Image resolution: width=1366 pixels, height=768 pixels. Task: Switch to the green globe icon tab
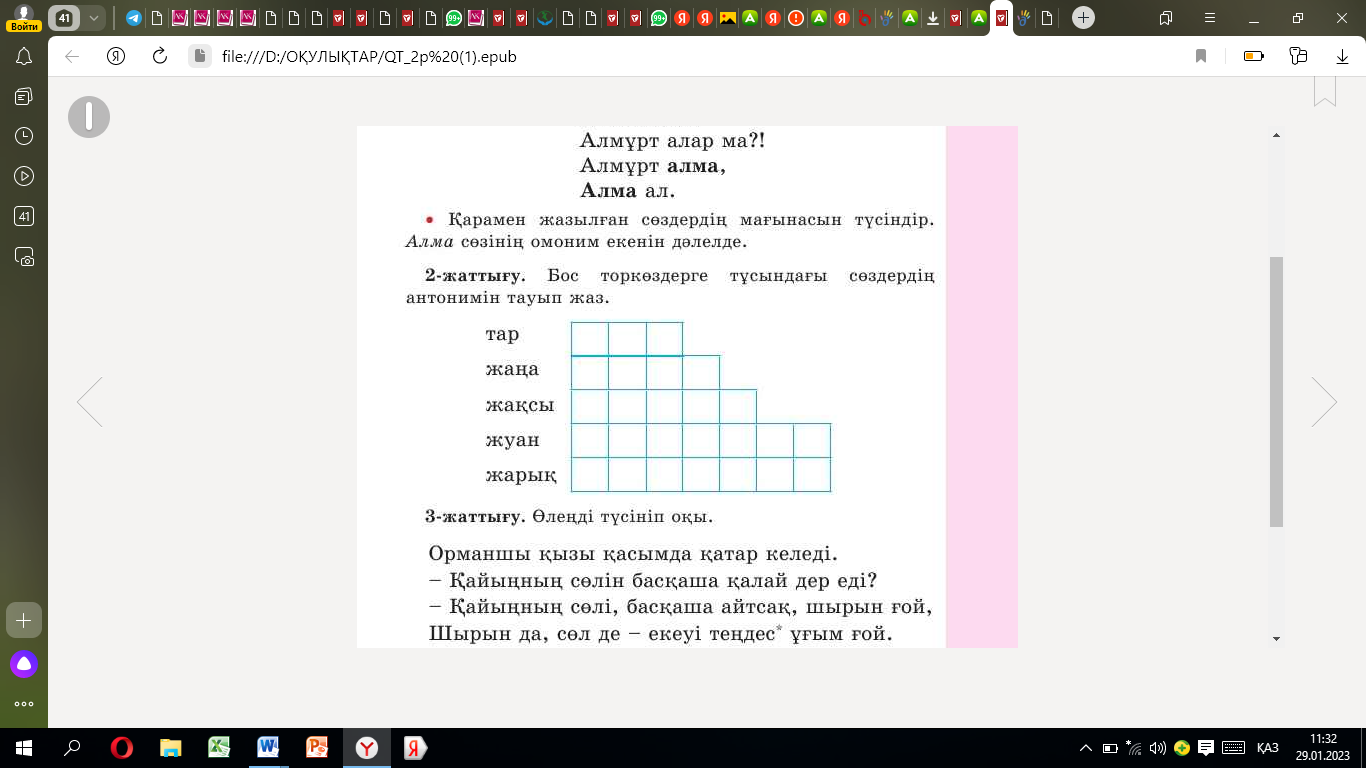click(x=544, y=18)
